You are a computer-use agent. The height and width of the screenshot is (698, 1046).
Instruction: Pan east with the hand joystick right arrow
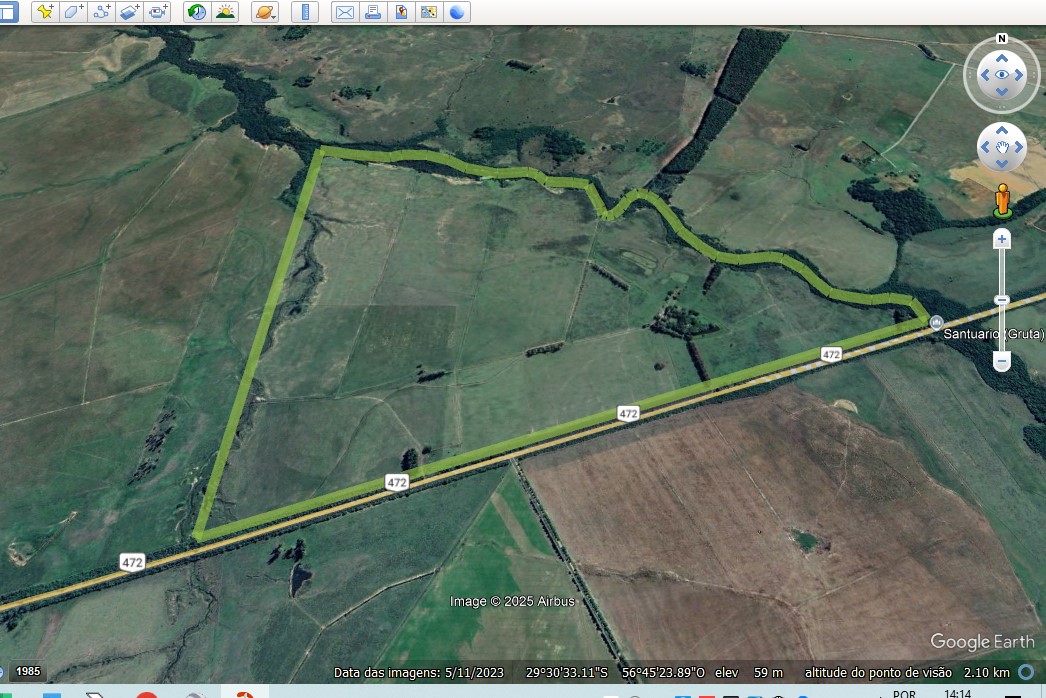coord(1019,147)
